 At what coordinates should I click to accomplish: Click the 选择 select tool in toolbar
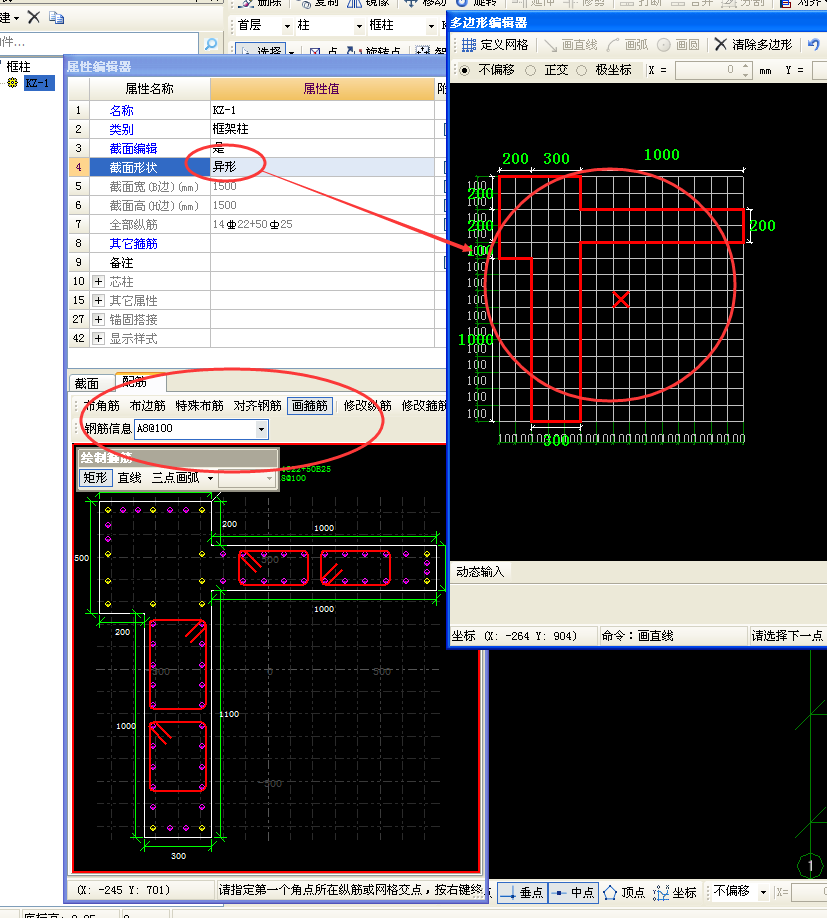[x=262, y=52]
